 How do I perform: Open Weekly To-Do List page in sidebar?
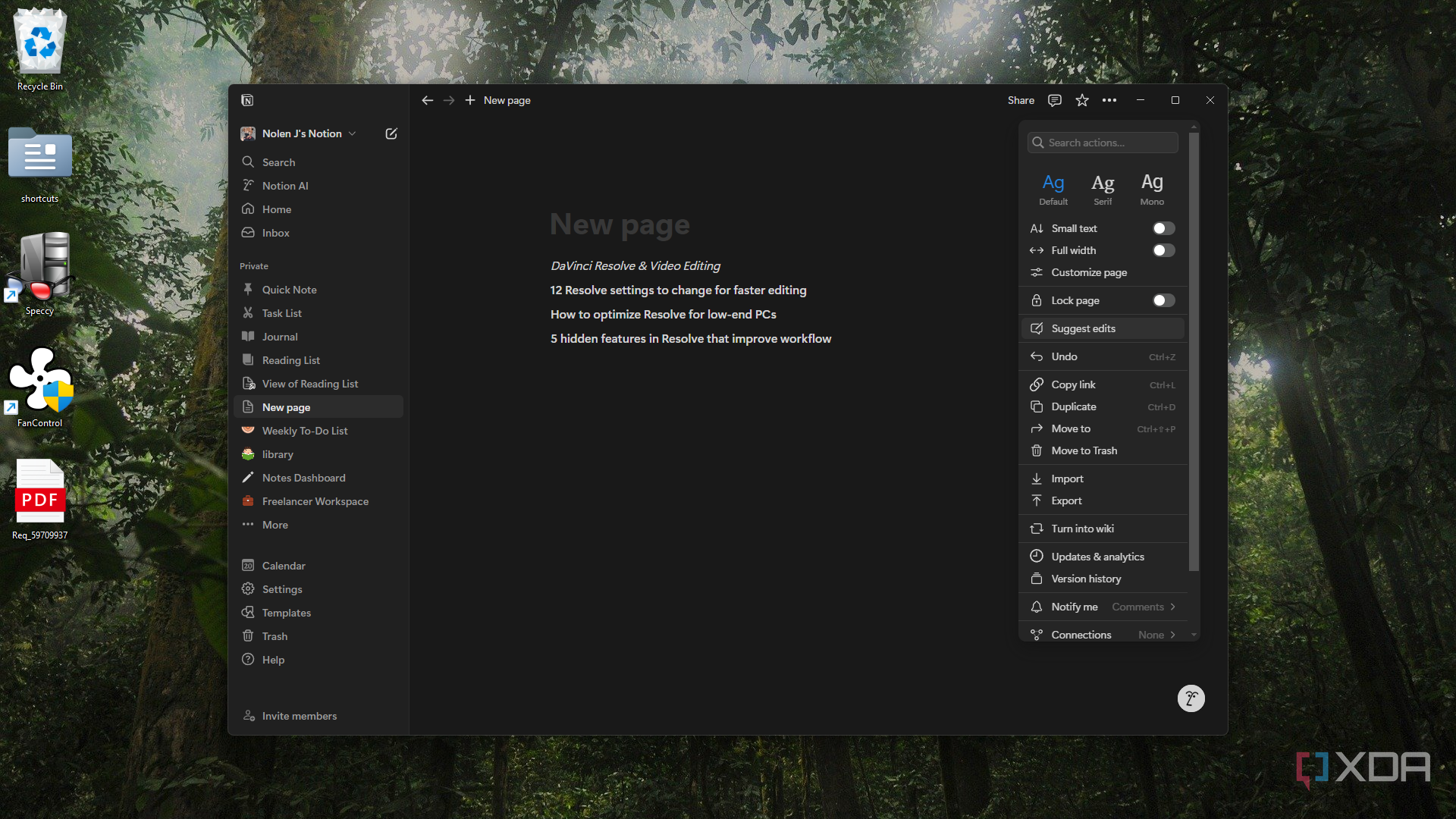(x=318, y=431)
